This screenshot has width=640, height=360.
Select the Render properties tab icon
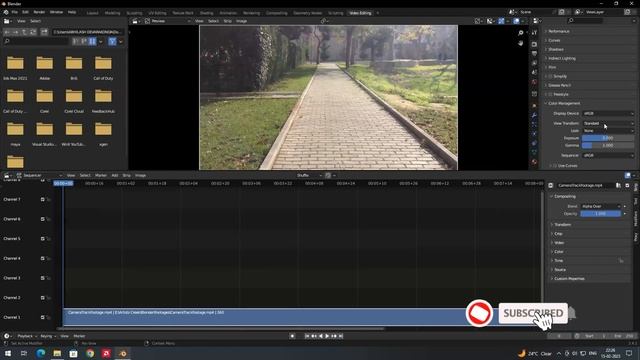click(x=534, y=44)
